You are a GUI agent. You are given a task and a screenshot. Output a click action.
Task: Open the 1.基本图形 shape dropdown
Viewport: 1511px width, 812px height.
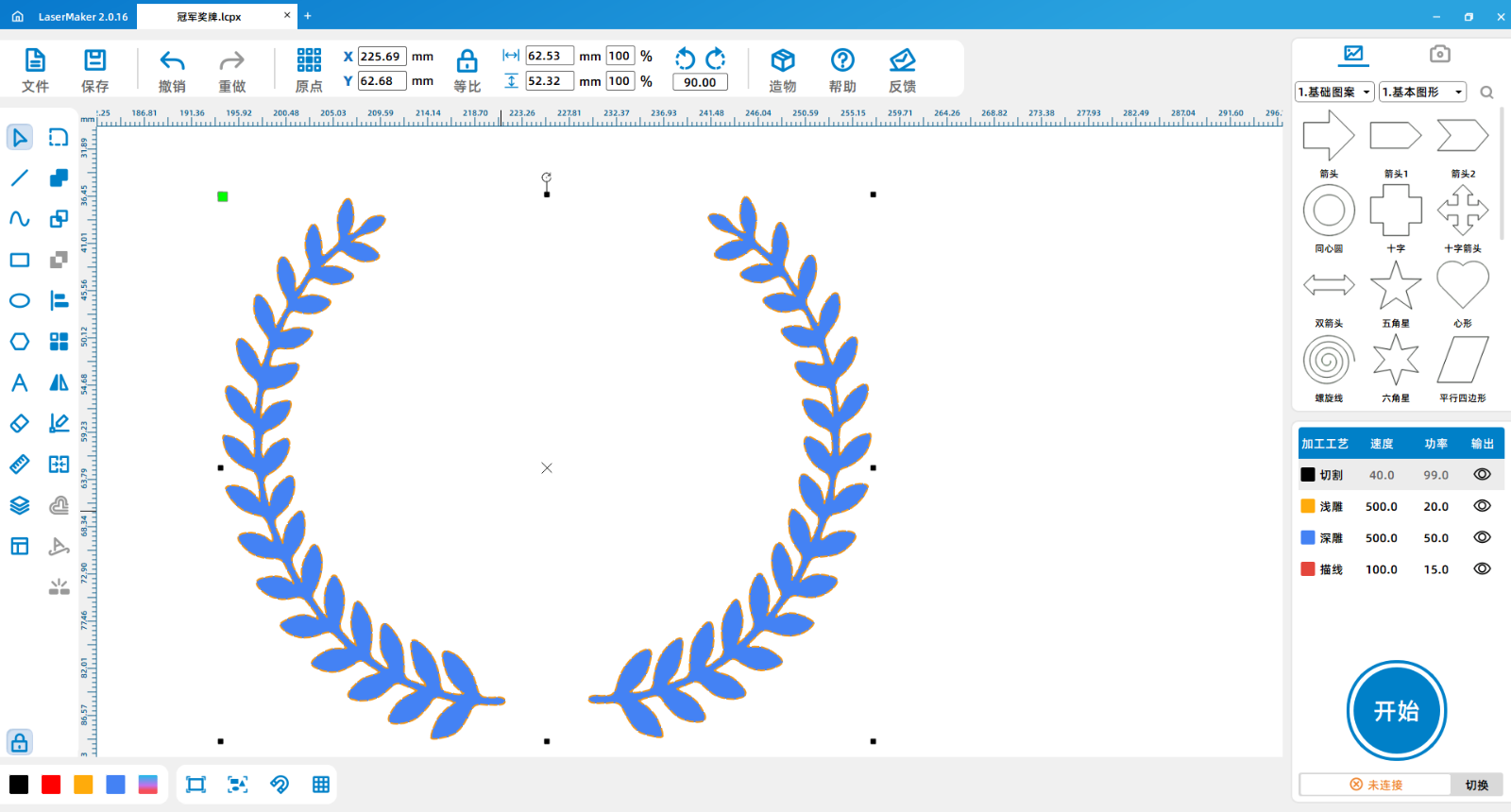coord(1422,92)
